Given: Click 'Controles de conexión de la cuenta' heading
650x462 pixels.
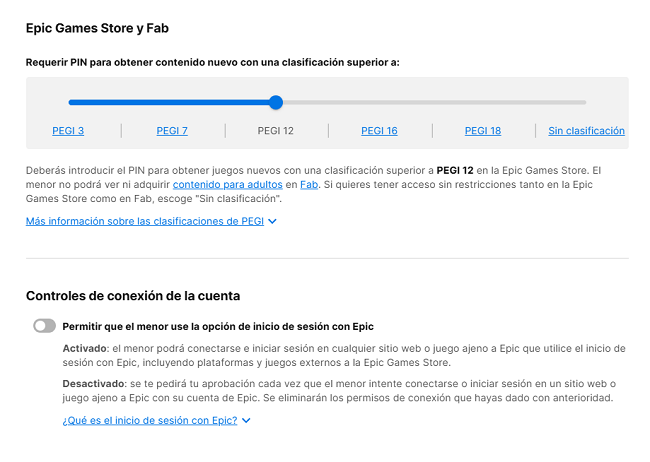Looking at the screenshot, I should tap(132, 296).
